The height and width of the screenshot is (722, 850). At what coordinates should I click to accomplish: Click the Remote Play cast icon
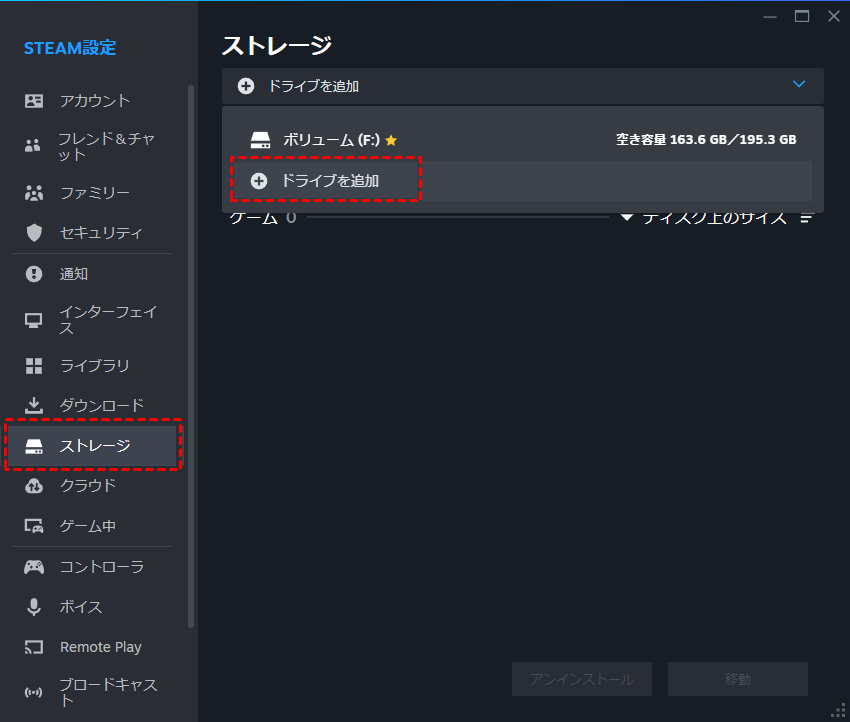34,647
